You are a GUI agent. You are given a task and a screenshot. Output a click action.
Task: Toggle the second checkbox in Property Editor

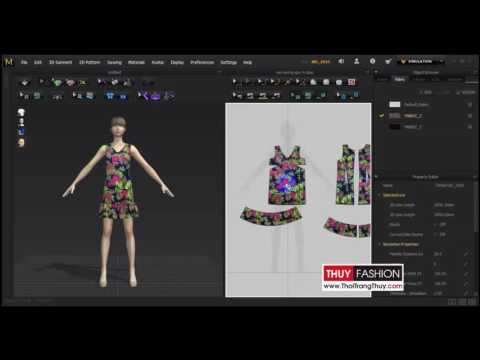point(436,234)
